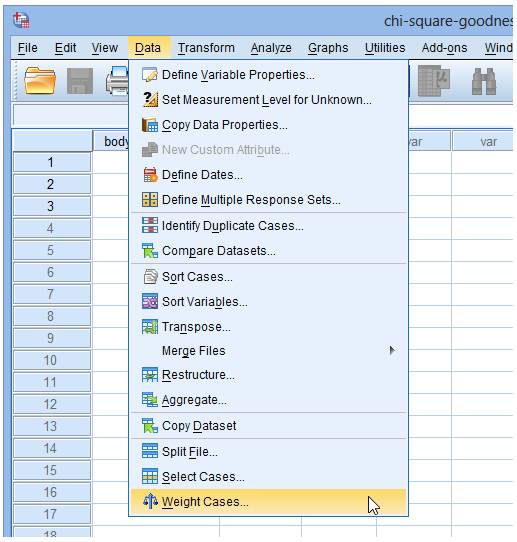Viewport: 517px width, 542px height.
Task: Open the Window menu
Action: pos(498,48)
